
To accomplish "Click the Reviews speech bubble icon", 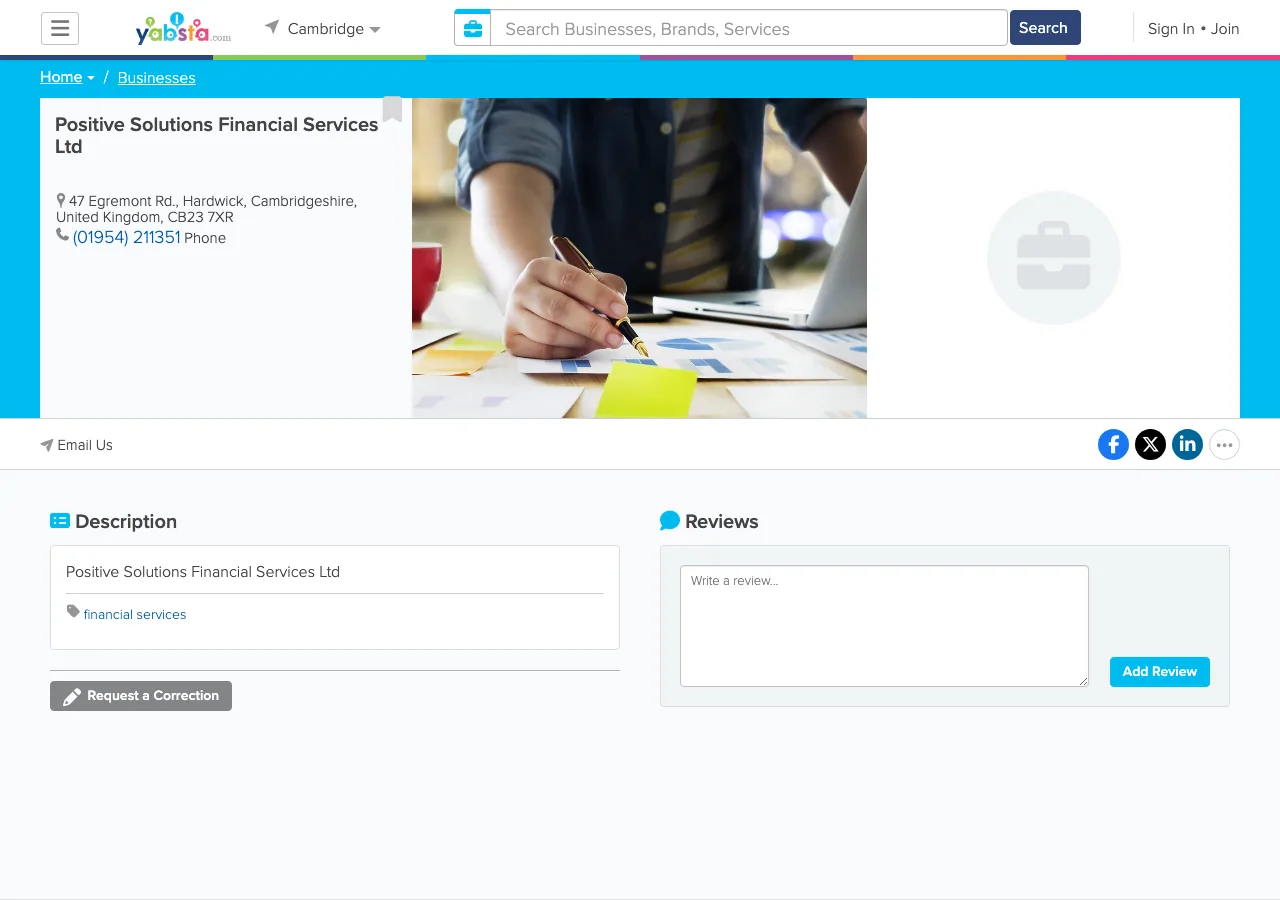I will [669, 519].
